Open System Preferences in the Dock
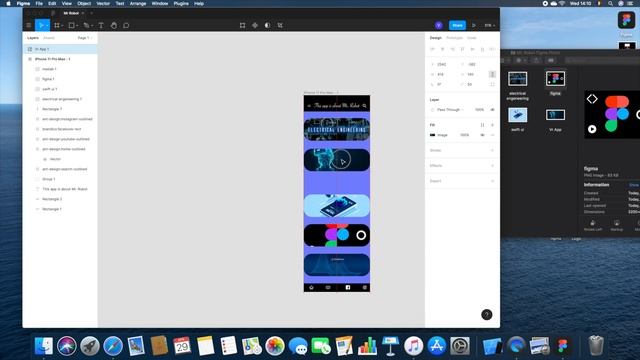The image size is (640, 360). pos(460,346)
